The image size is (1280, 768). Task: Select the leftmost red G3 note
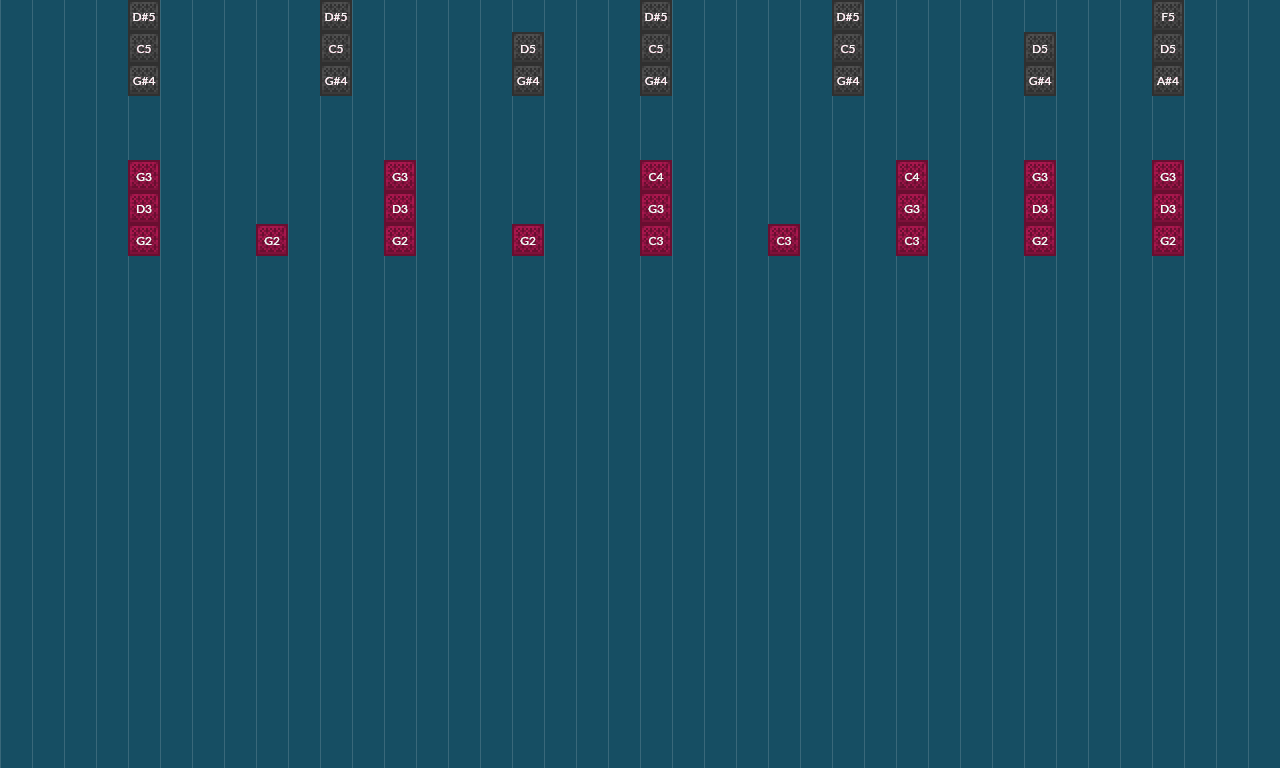click(144, 176)
